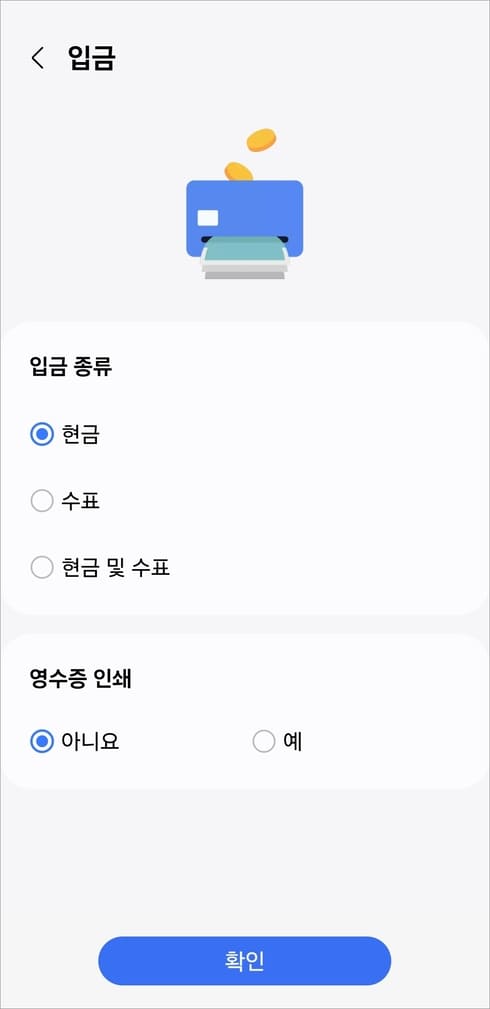Select the 수표 radio button
The image size is (490, 1009).
tap(42, 501)
